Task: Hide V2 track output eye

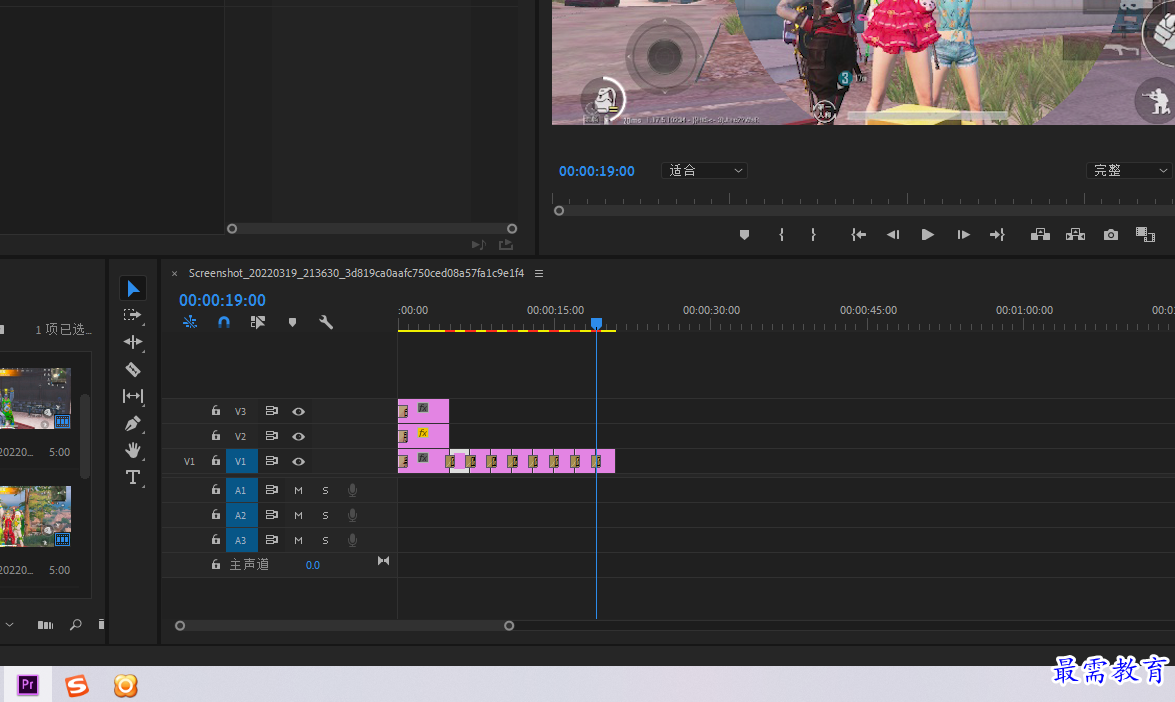Action: pos(298,436)
